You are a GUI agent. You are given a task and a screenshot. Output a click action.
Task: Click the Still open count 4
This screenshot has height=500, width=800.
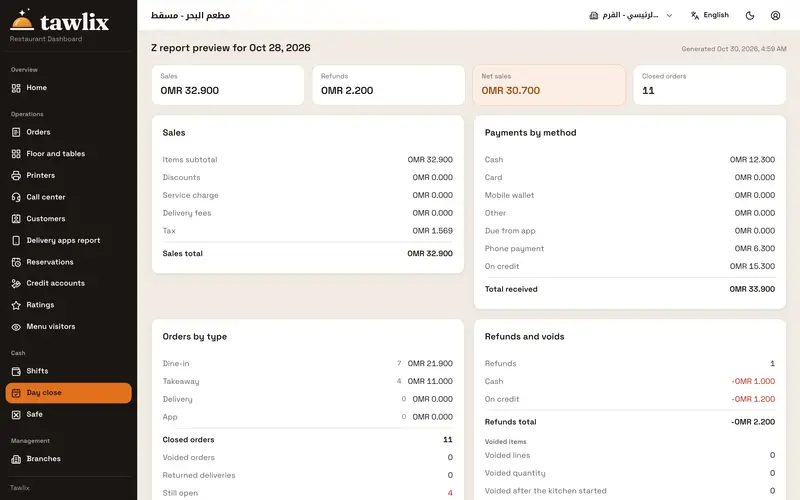pyautogui.click(x=450, y=493)
